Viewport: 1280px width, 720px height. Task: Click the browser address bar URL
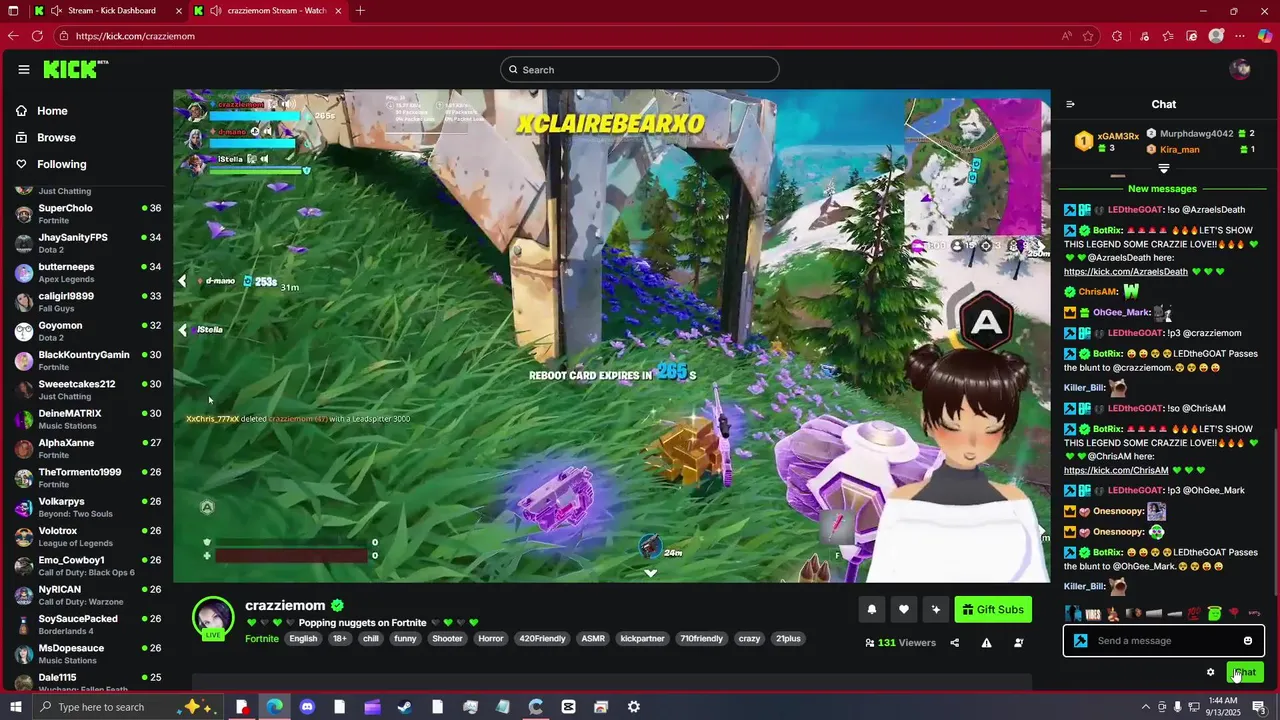click(x=135, y=36)
